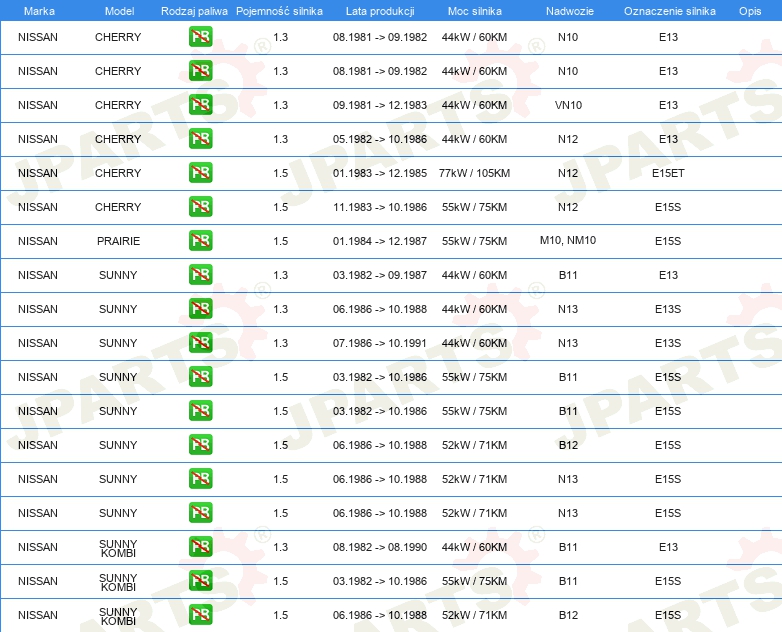Click the Moc silnika column header
The width and height of the screenshot is (782, 632).
click(474, 11)
